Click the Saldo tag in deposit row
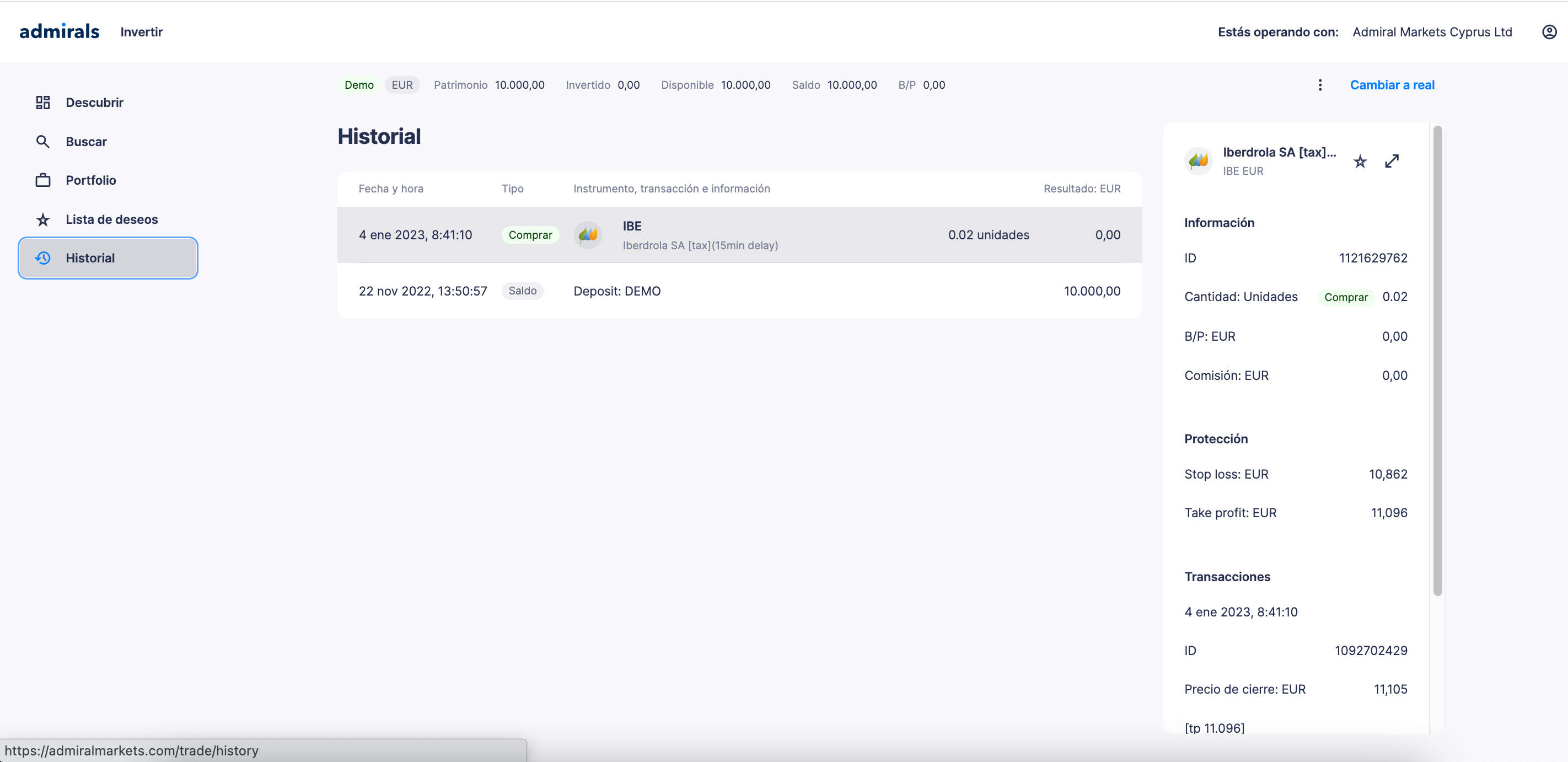The width and height of the screenshot is (1568, 762). click(x=522, y=291)
